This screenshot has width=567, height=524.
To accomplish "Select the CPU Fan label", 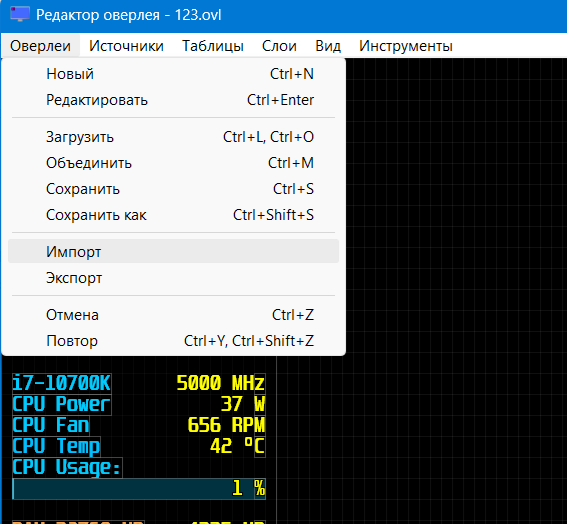I will [x=51, y=425].
